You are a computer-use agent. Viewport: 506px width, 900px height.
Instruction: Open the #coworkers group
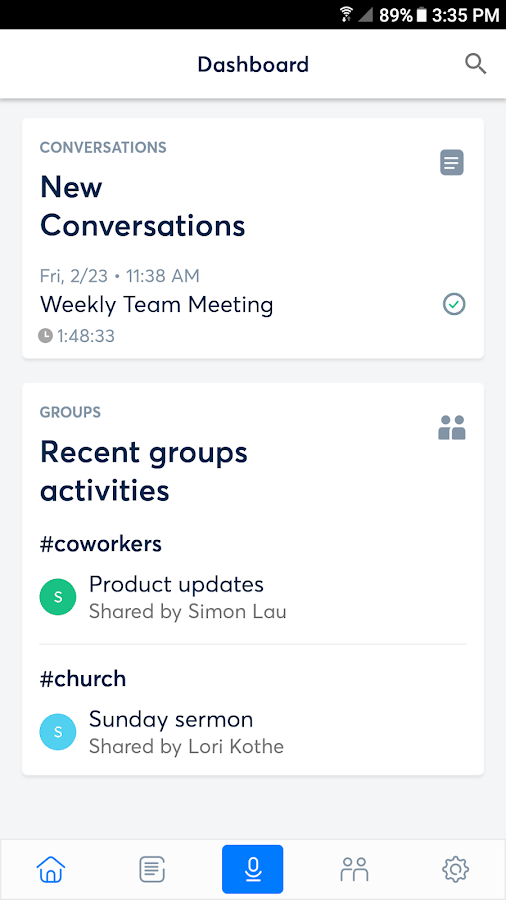100,544
